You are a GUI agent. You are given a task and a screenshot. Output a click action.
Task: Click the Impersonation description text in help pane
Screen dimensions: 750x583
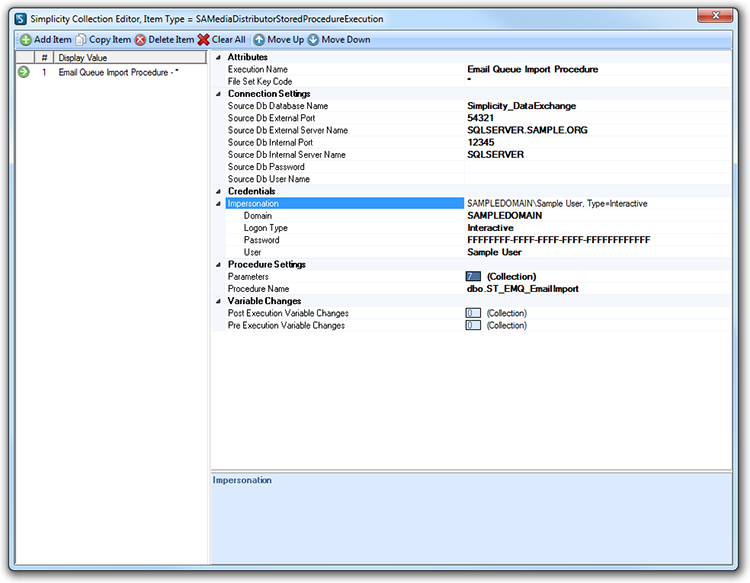click(x=242, y=480)
